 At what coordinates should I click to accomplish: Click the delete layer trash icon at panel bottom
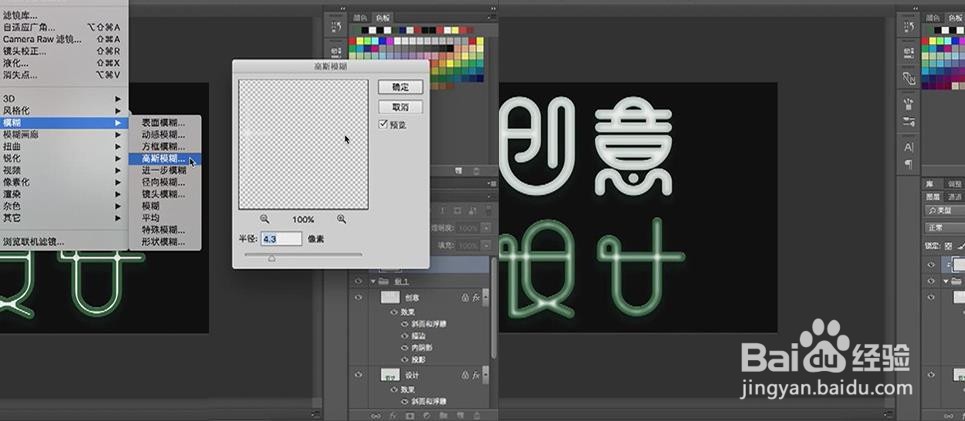476,415
